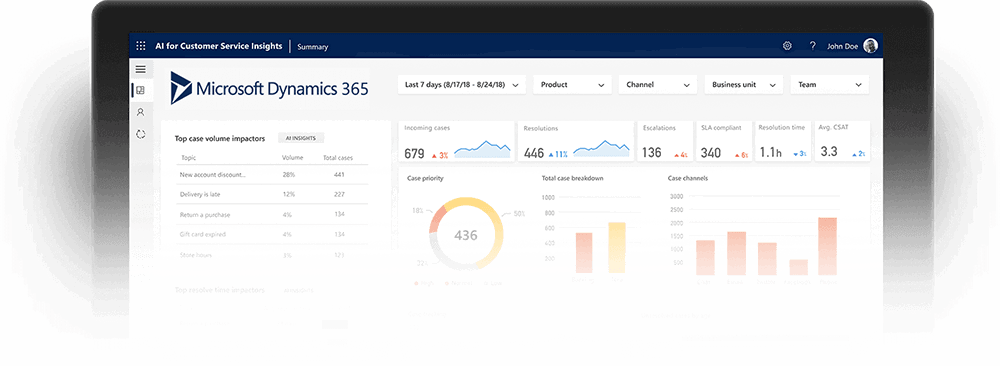
Task: Select the dashboard summary sidebar icon
Action: [141, 91]
